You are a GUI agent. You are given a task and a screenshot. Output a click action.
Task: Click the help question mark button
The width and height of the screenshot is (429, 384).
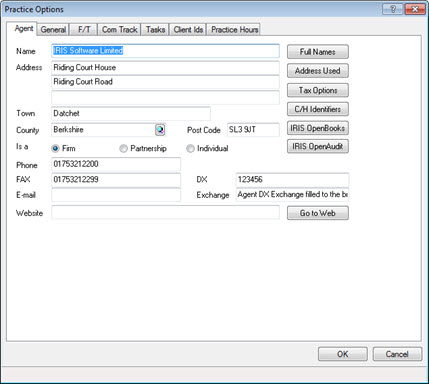392,9
